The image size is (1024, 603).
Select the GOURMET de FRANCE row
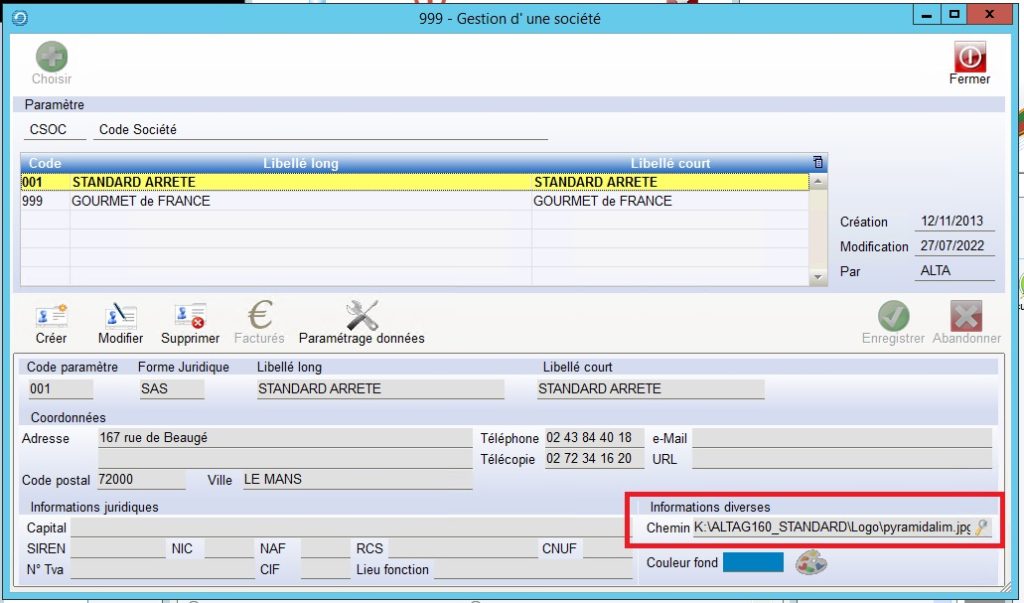[x=300, y=201]
